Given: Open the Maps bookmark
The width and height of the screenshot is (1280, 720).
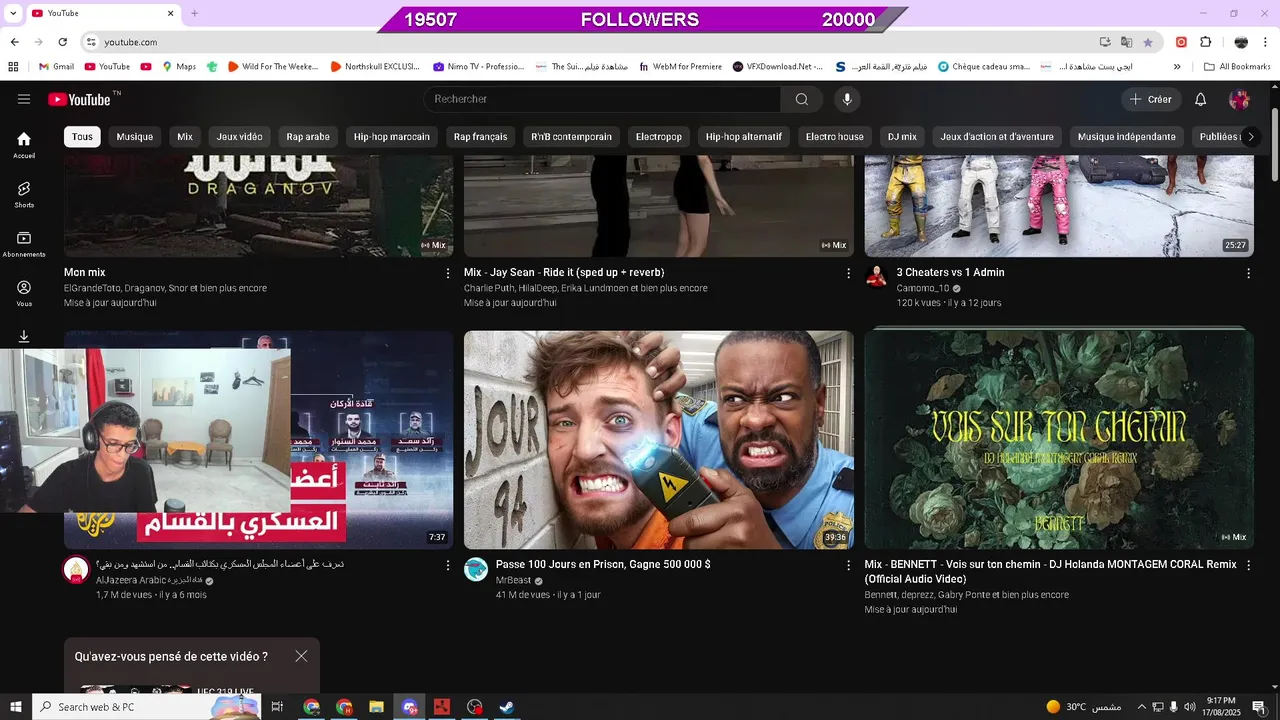Looking at the screenshot, I should pos(178,67).
